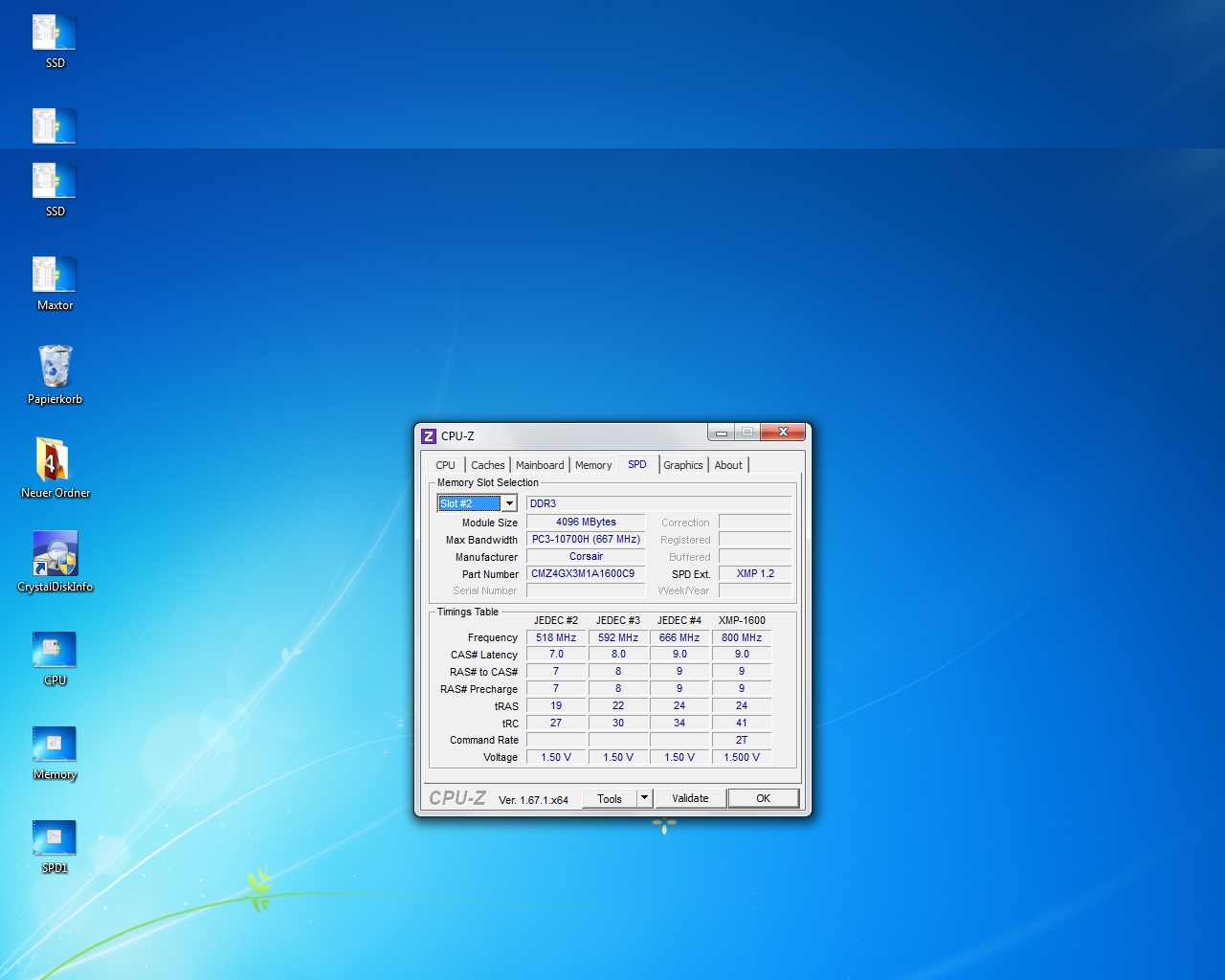Click the CAS# Latency value 8.0
This screenshot has width=1225, height=980.
click(x=618, y=655)
